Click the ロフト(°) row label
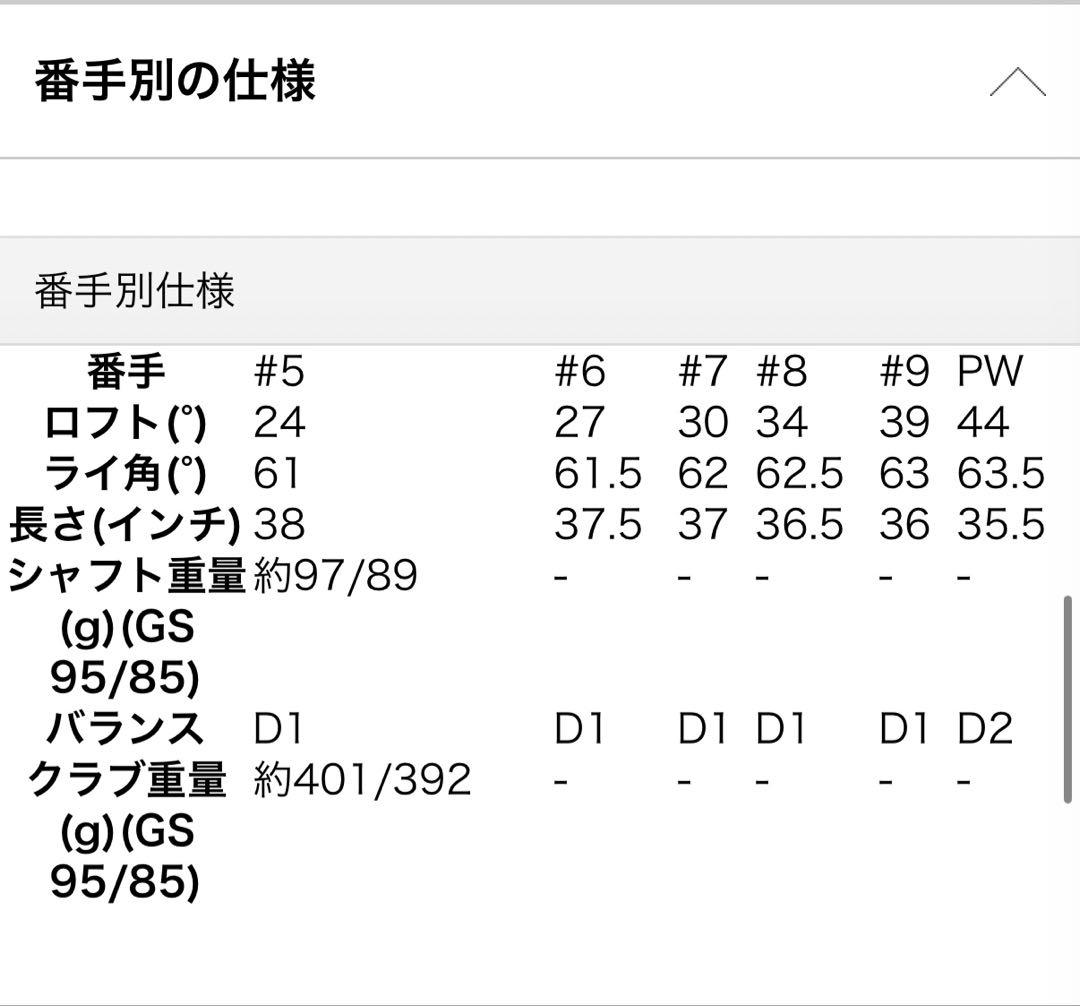The height and width of the screenshot is (1006, 1080). point(125,423)
